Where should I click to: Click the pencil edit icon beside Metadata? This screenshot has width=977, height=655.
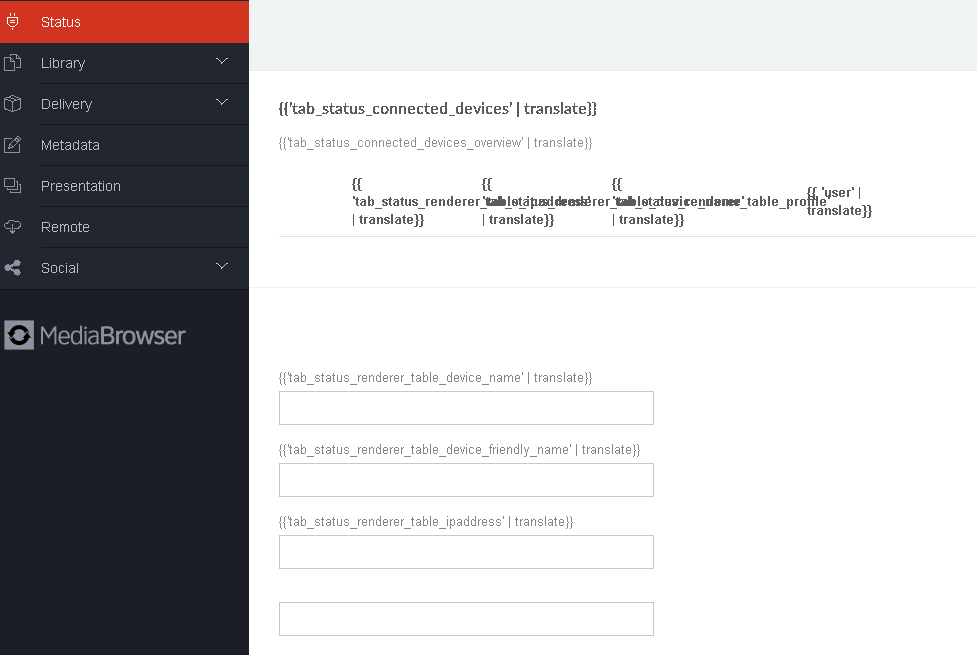13,145
